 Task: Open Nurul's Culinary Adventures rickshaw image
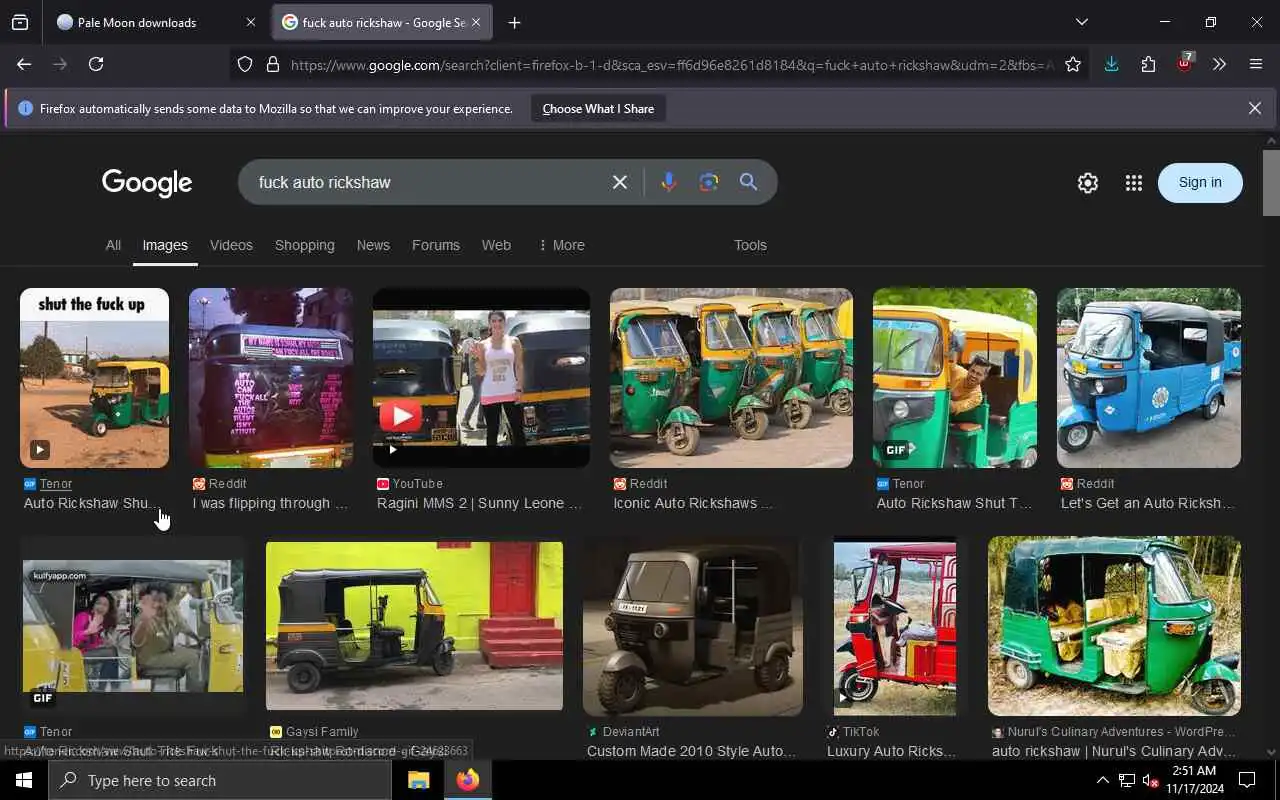click(x=1114, y=626)
